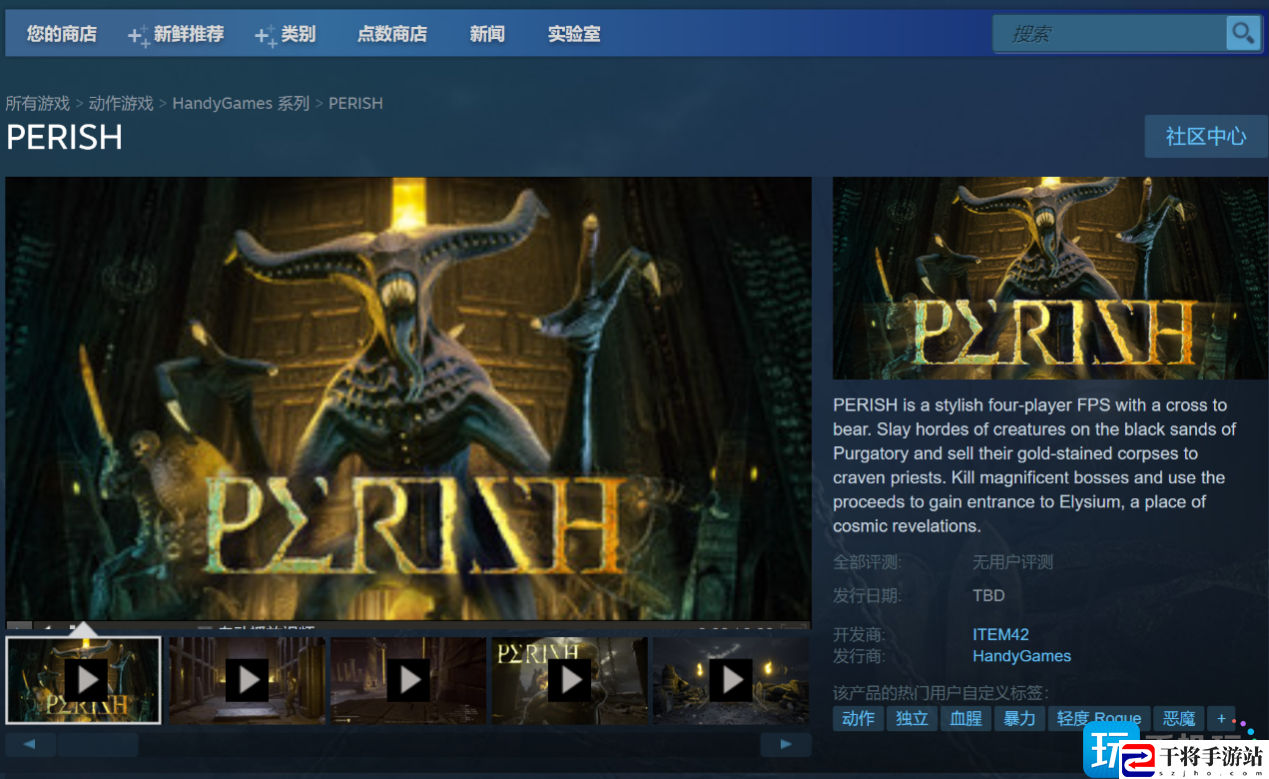The image size is (1269, 779).
Task: Follow the 动作游戏 breadcrumb
Action: [x=121, y=103]
